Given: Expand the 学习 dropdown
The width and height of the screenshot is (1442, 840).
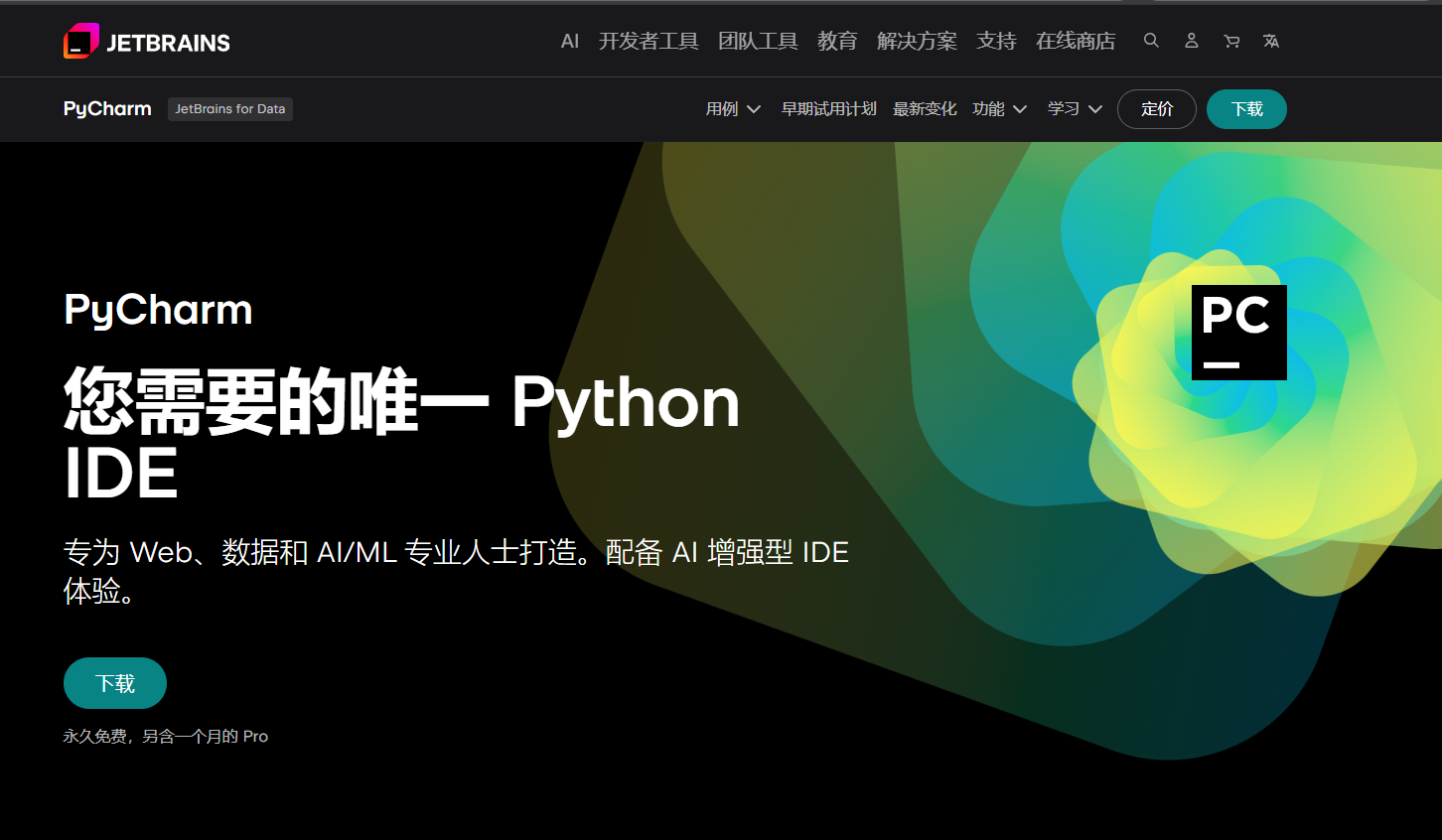Looking at the screenshot, I should pyautogui.click(x=1075, y=109).
